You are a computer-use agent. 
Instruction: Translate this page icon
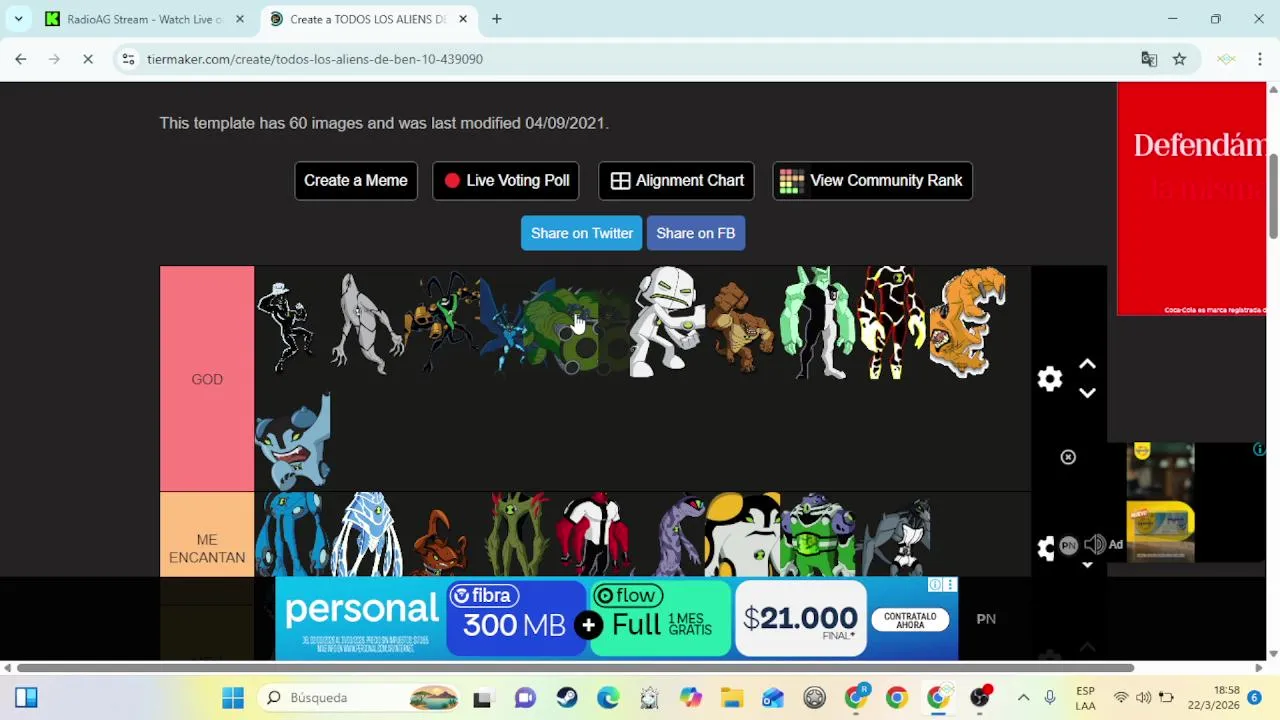pyautogui.click(x=1149, y=59)
